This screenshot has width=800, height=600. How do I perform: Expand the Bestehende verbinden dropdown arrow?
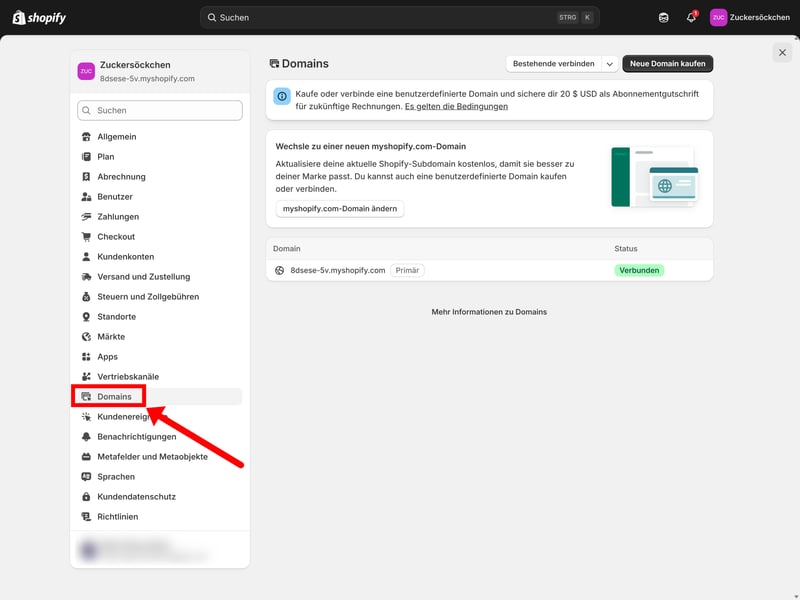click(x=610, y=64)
